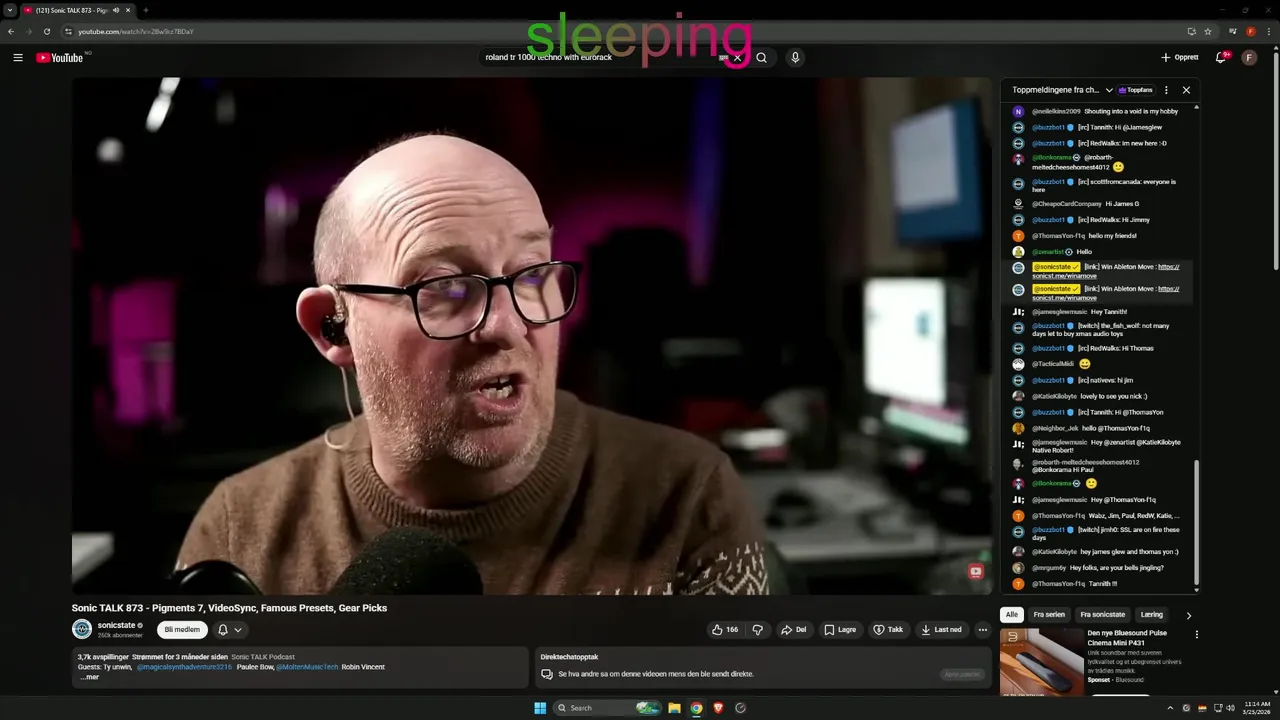Click the Opprett create button
This screenshot has height=720, width=1280.
[x=1180, y=58]
